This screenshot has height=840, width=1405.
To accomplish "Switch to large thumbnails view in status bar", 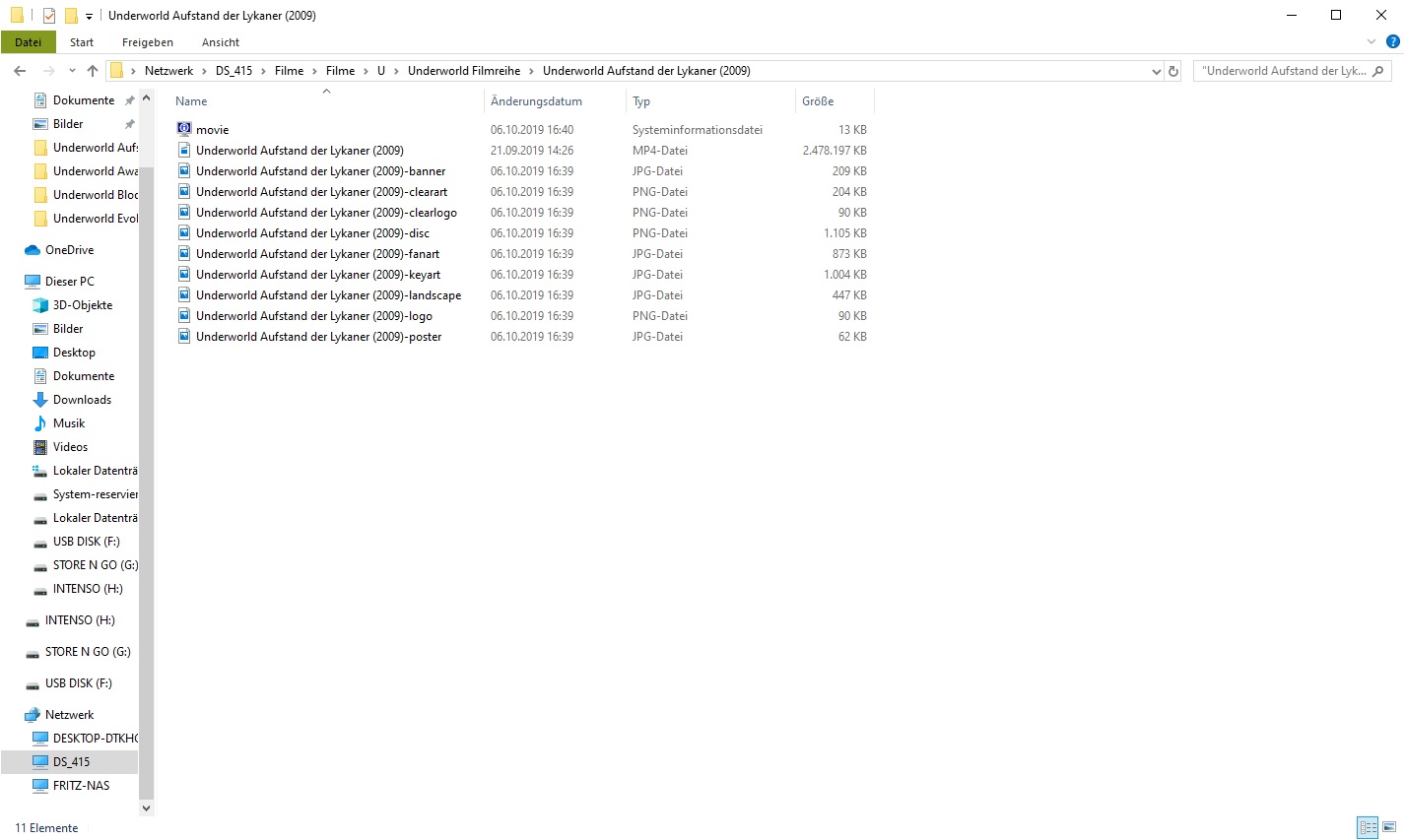I will coord(1388,827).
